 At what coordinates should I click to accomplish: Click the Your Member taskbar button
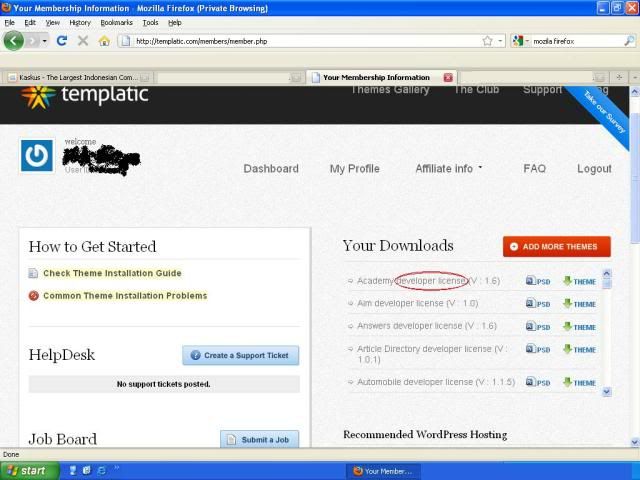[383, 471]
